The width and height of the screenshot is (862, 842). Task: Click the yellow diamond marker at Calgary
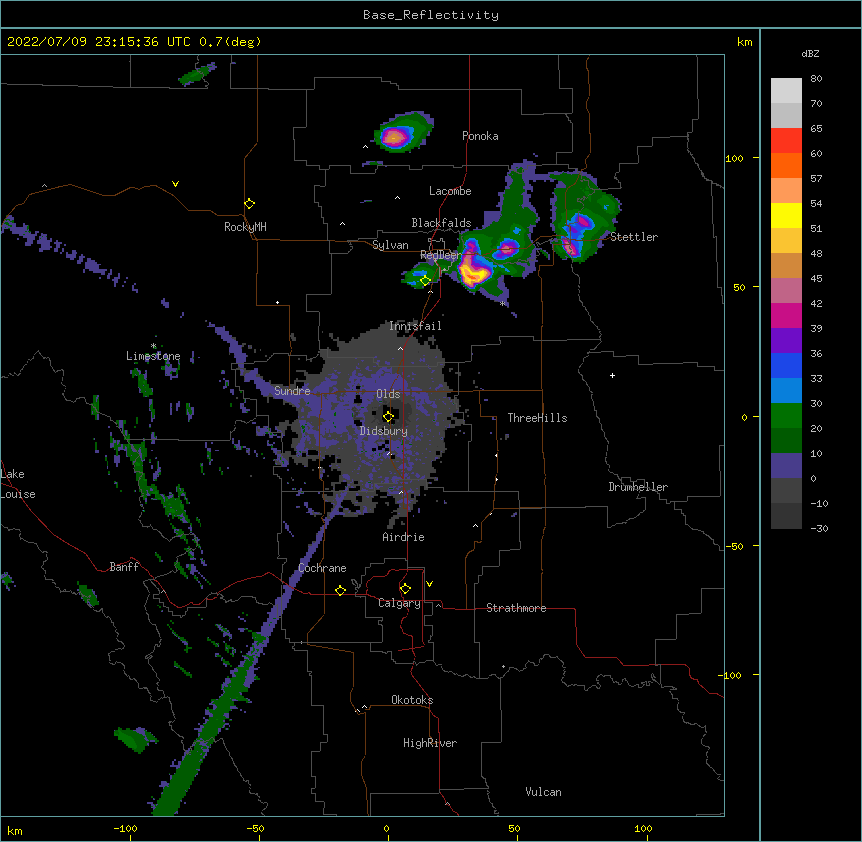point(405,589)
